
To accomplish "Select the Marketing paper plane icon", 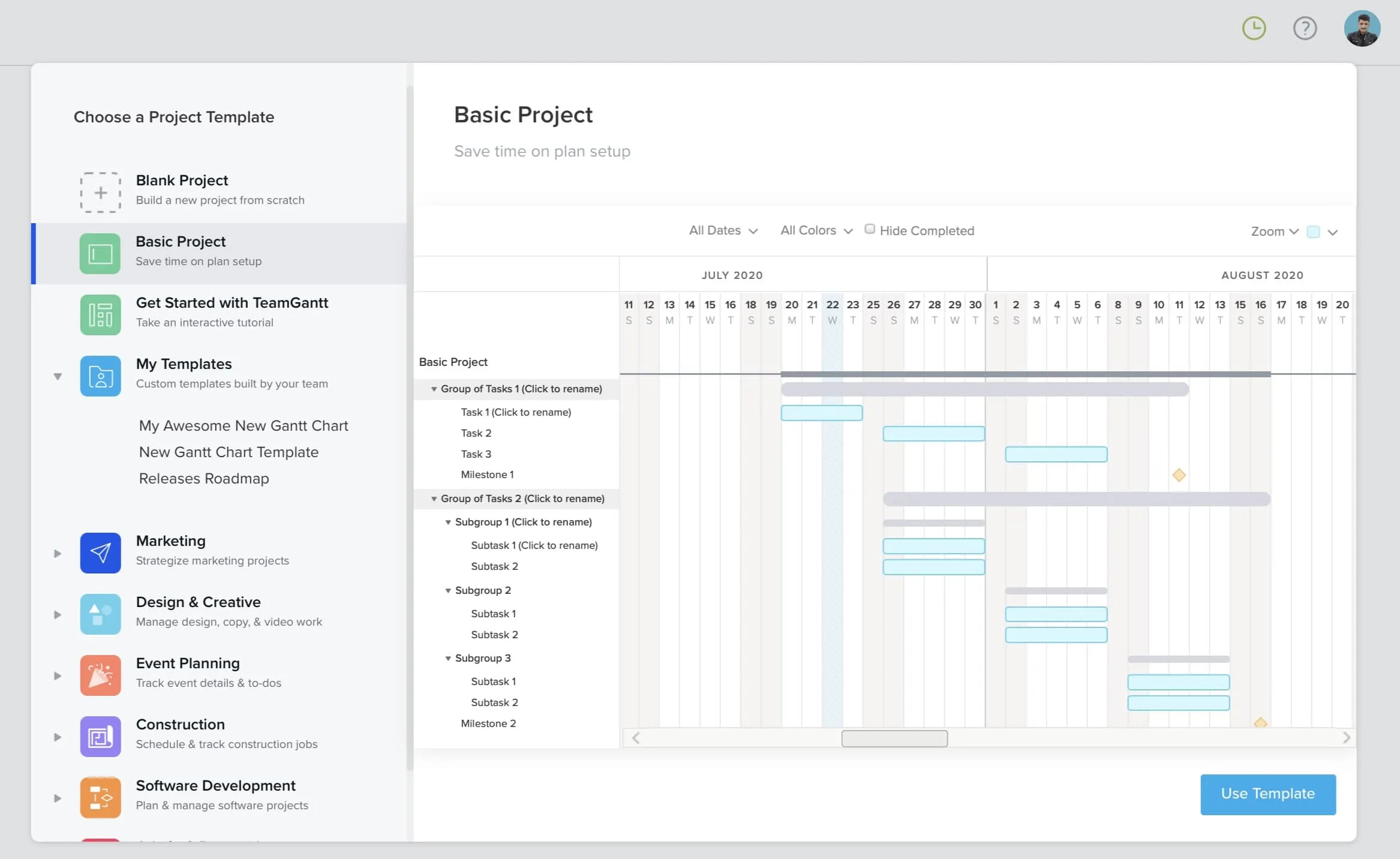I will tap(100, 552).
